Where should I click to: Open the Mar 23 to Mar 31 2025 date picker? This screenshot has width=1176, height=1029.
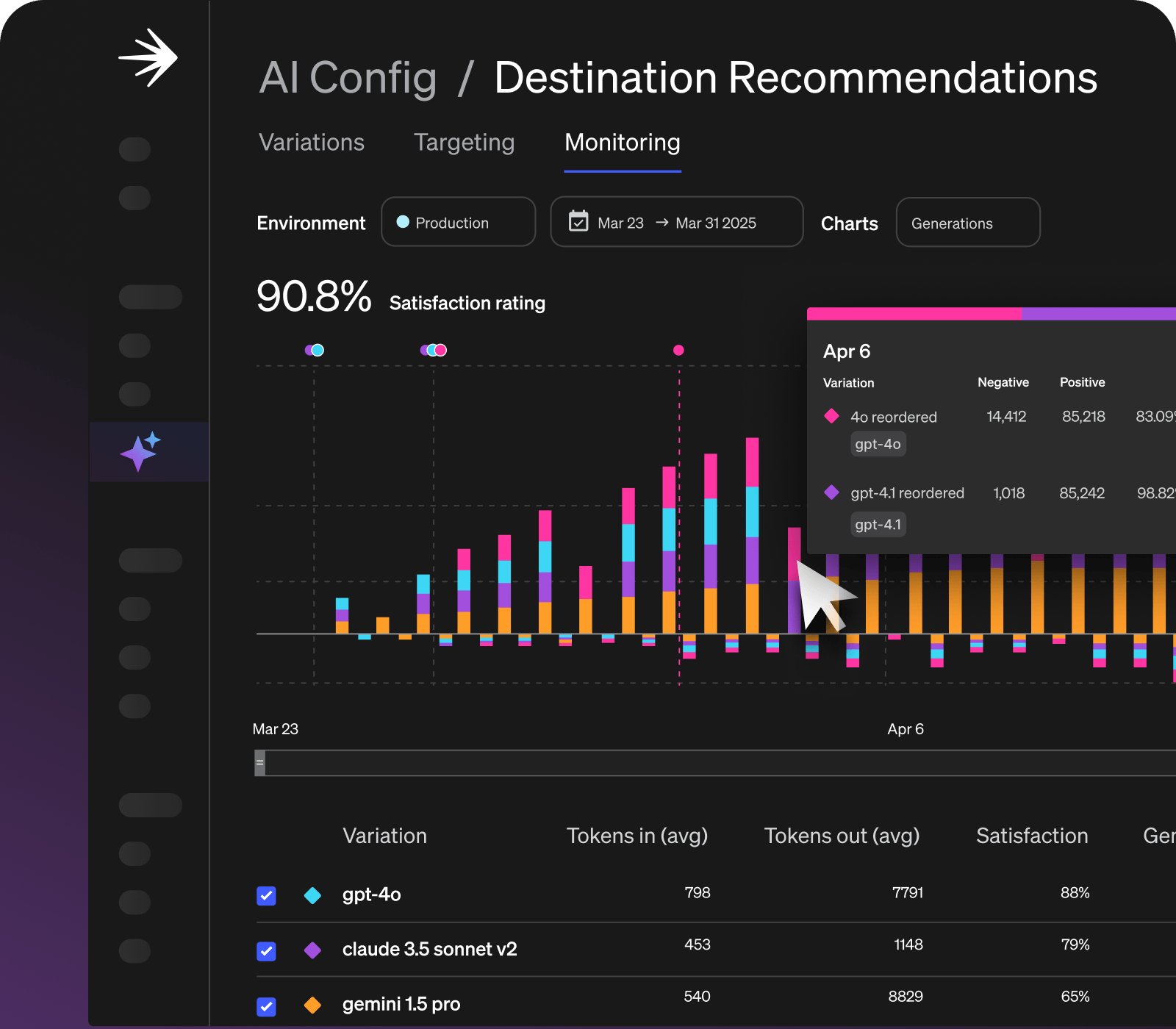coord(676,222)
